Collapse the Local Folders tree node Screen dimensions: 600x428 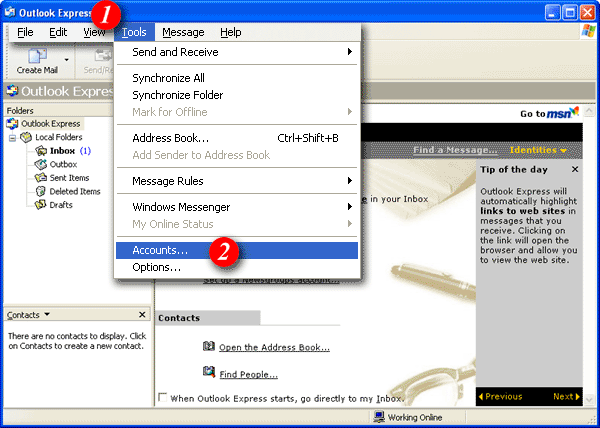coord(15,137)
